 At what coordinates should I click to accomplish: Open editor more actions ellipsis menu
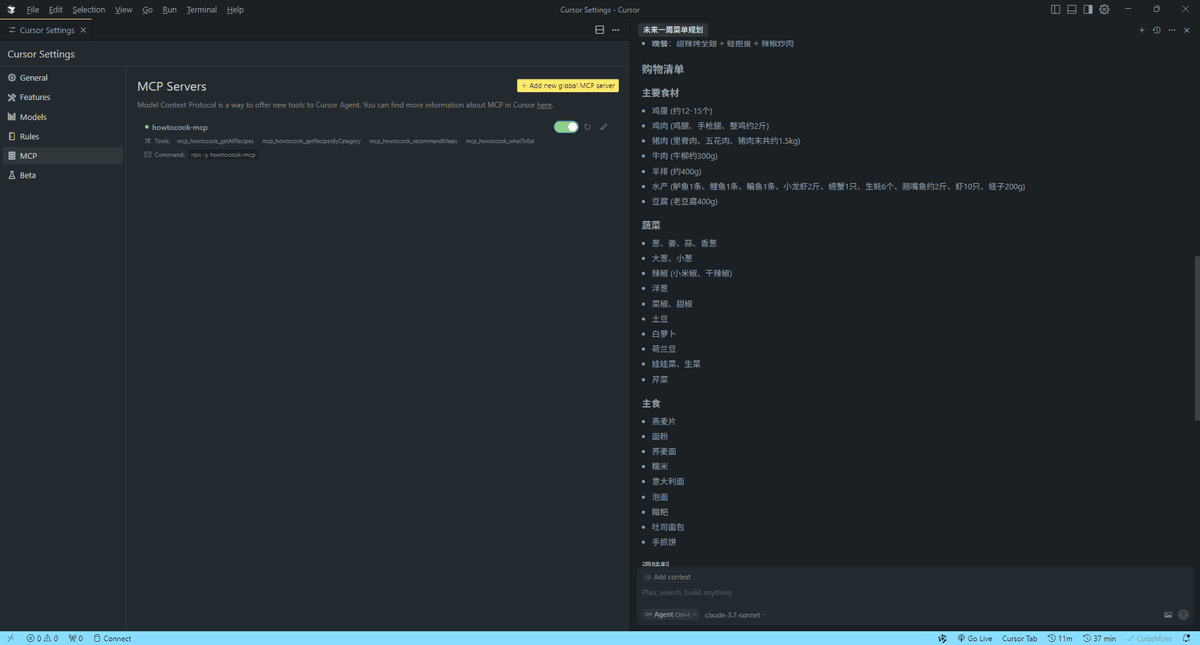point(616,30)
